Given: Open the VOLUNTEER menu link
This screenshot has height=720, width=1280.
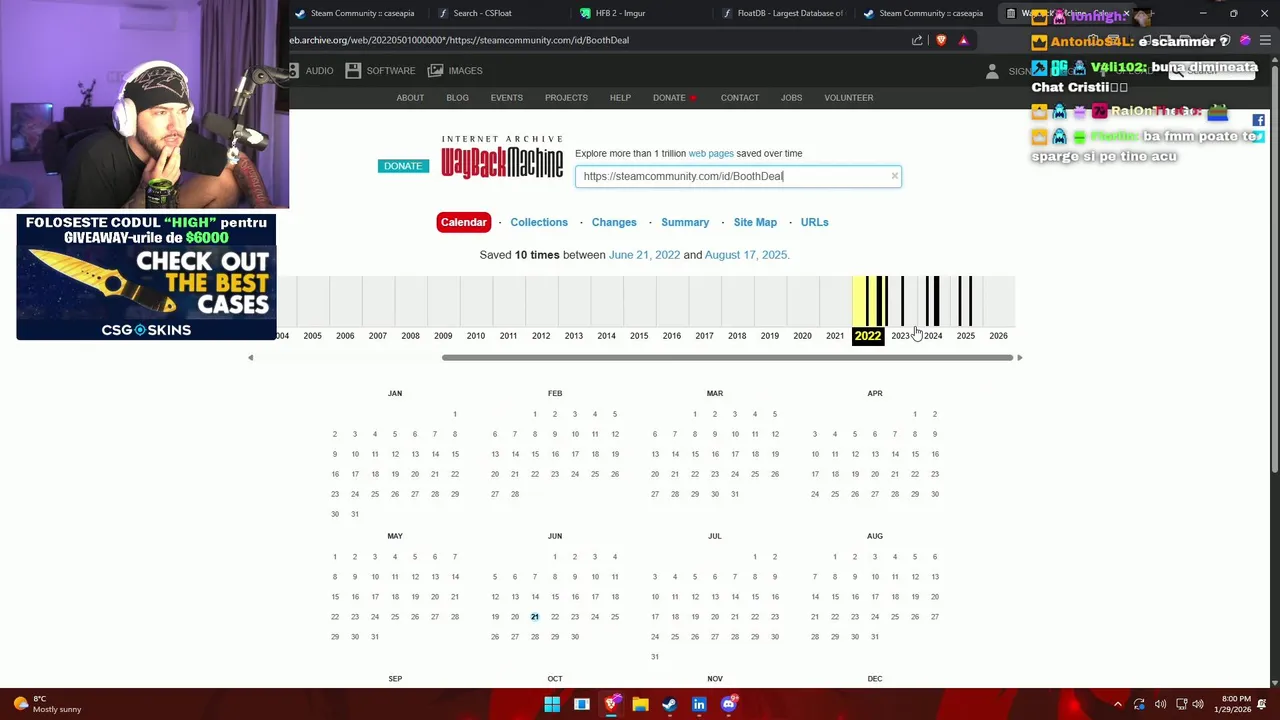Looking at the screenshot, I should pos(849,98).
